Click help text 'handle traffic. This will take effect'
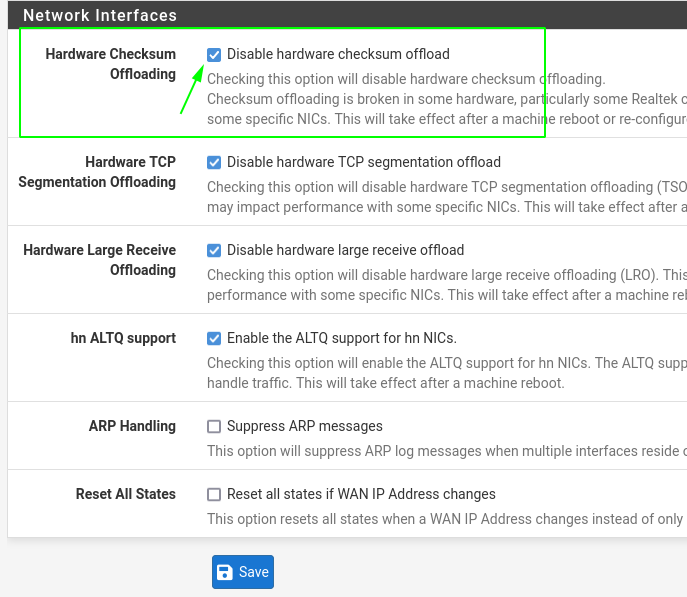 coord(386,383)
